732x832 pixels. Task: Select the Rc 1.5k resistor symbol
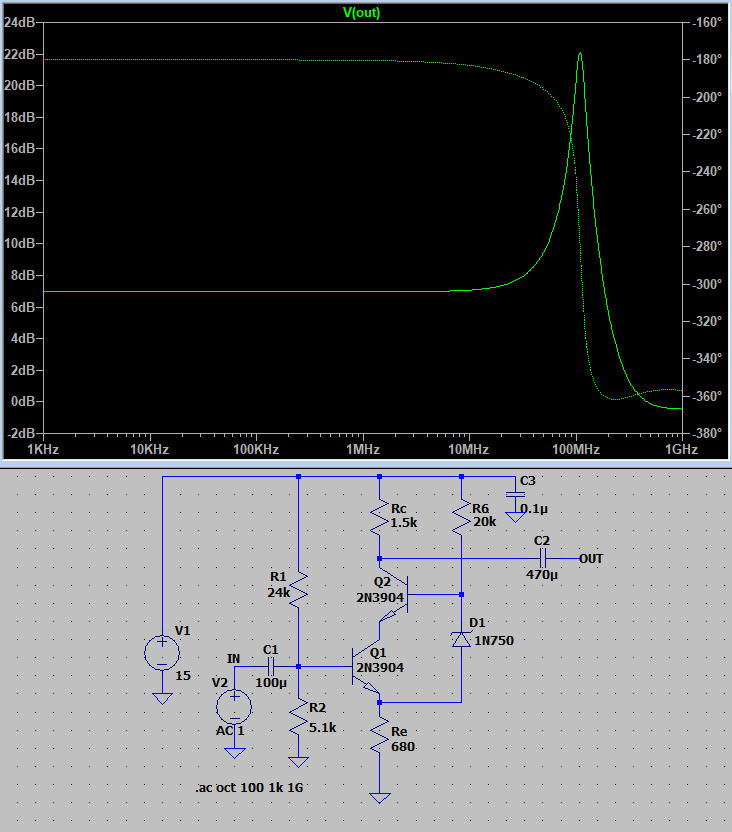pos(380,517)
